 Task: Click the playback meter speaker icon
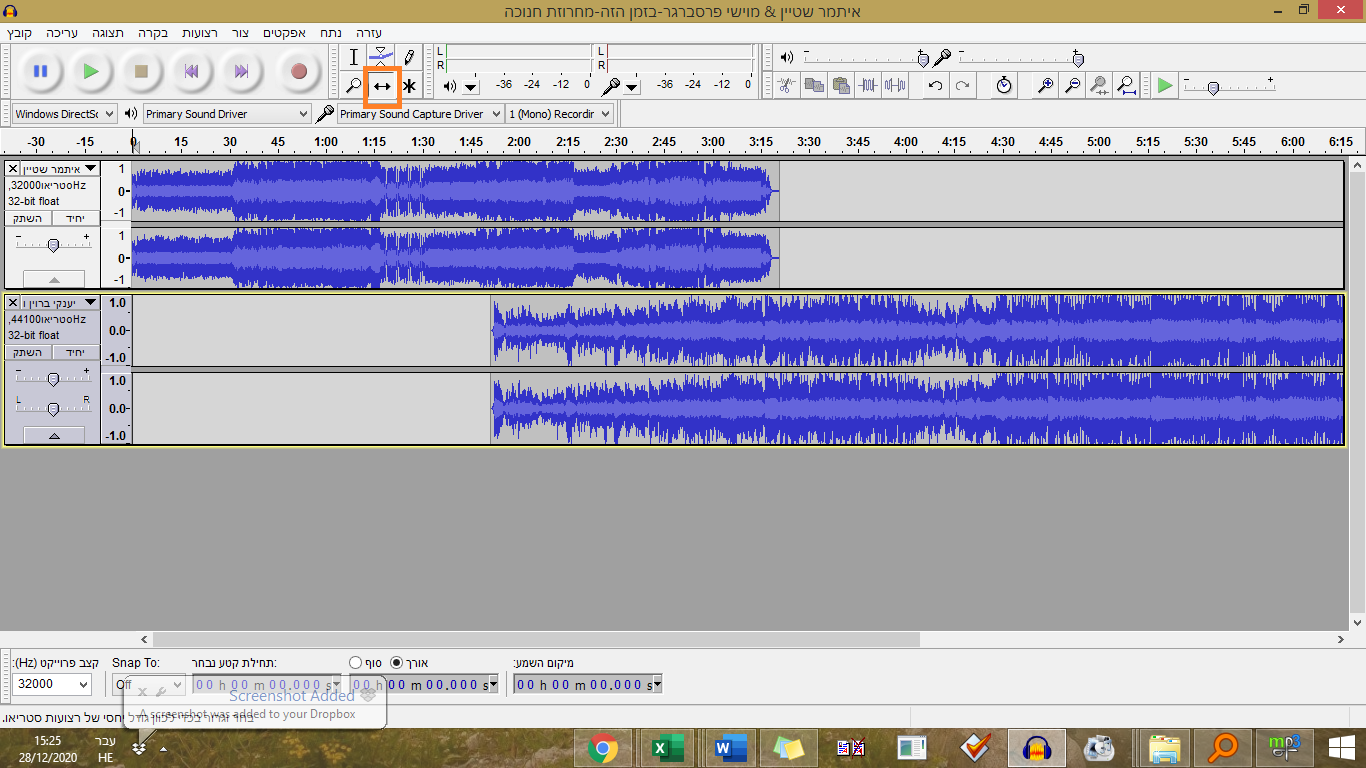click(x=449, y=85)
